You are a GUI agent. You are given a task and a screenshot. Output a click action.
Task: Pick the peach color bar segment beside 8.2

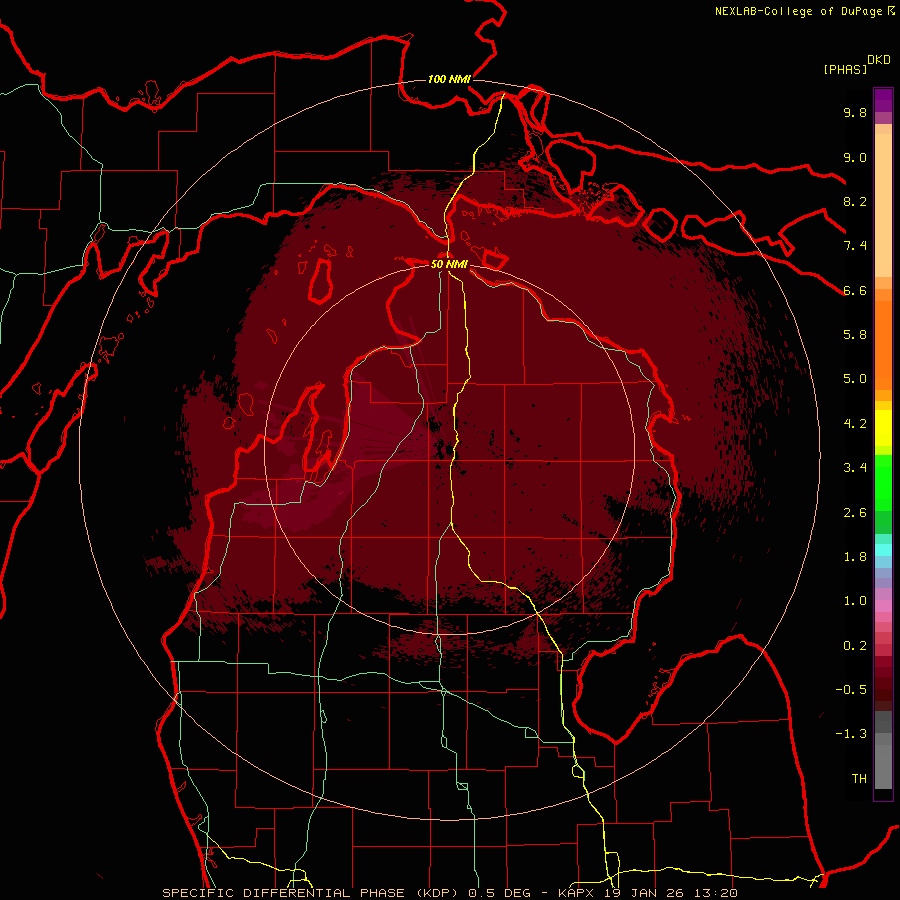point(883,205)
